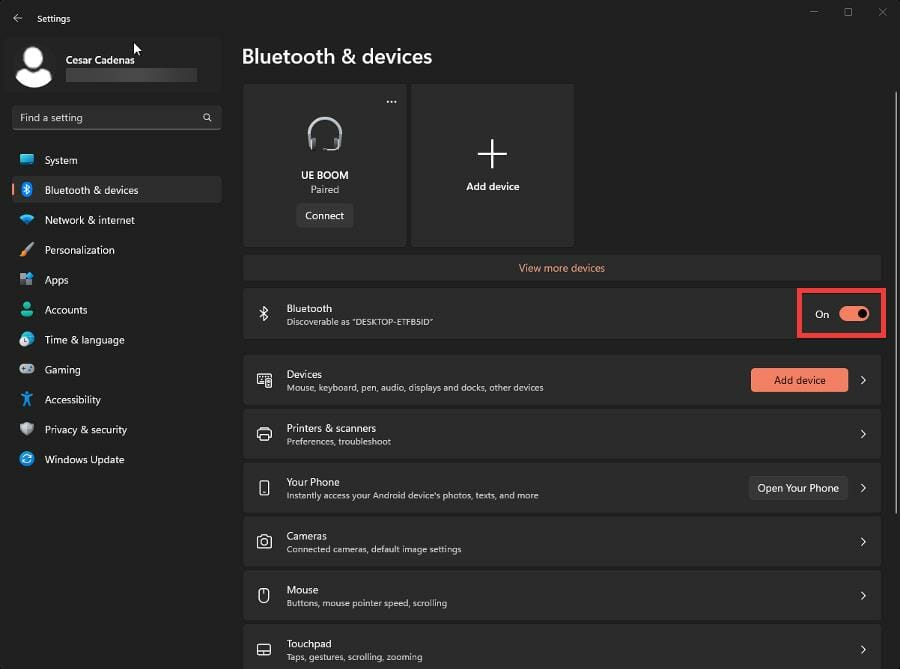Viewport: 900px width, 669px height.
Task: Click the Personalization paintbrush icon
Action: click(x=27, y=249)
